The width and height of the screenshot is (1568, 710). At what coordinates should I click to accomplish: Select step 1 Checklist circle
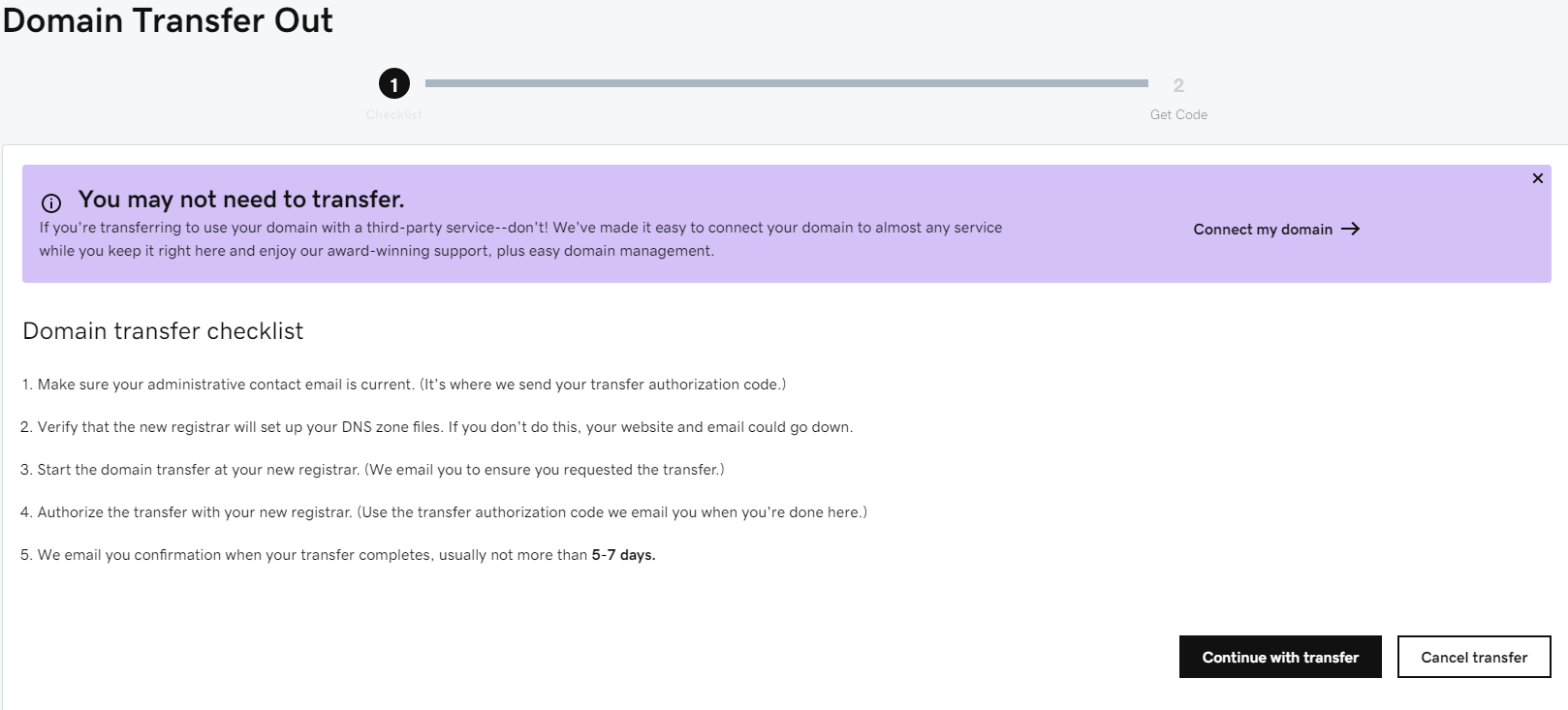[394, 83]
